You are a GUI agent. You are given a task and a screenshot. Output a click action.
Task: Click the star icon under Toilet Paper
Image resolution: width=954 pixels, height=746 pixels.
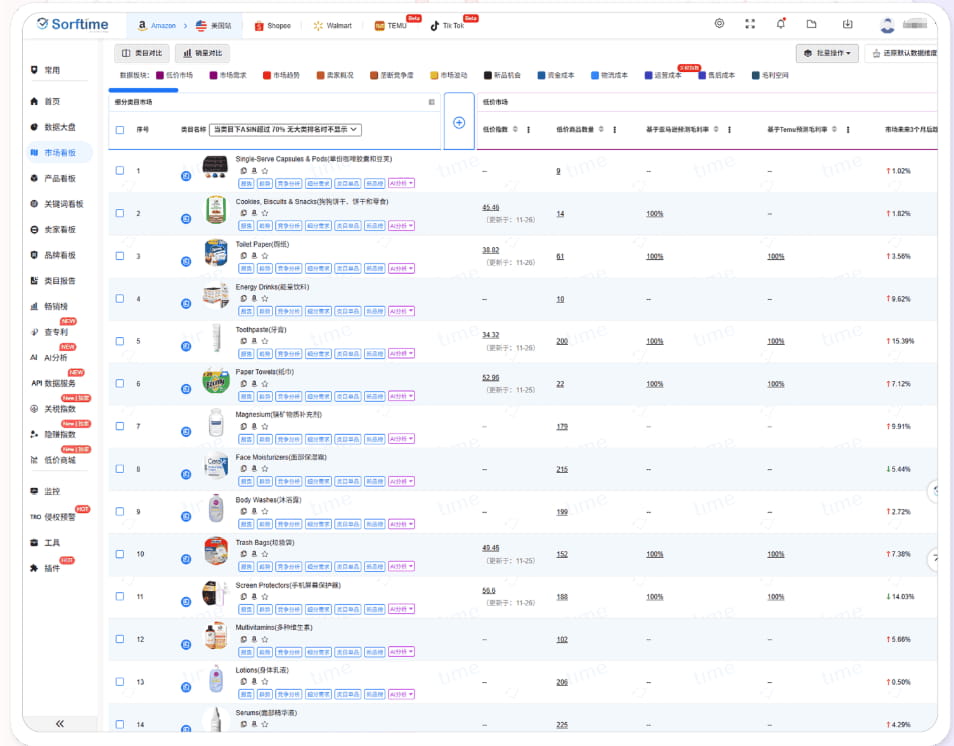265,256
